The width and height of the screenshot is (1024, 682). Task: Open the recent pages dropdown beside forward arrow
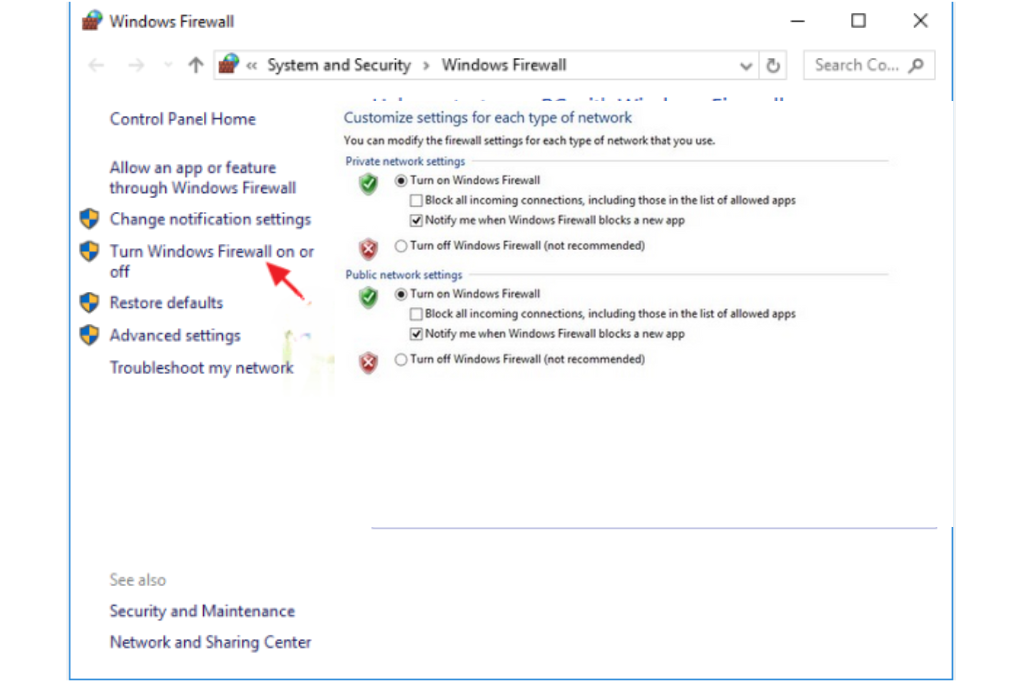pyautogui.click(x=166, y=64)
